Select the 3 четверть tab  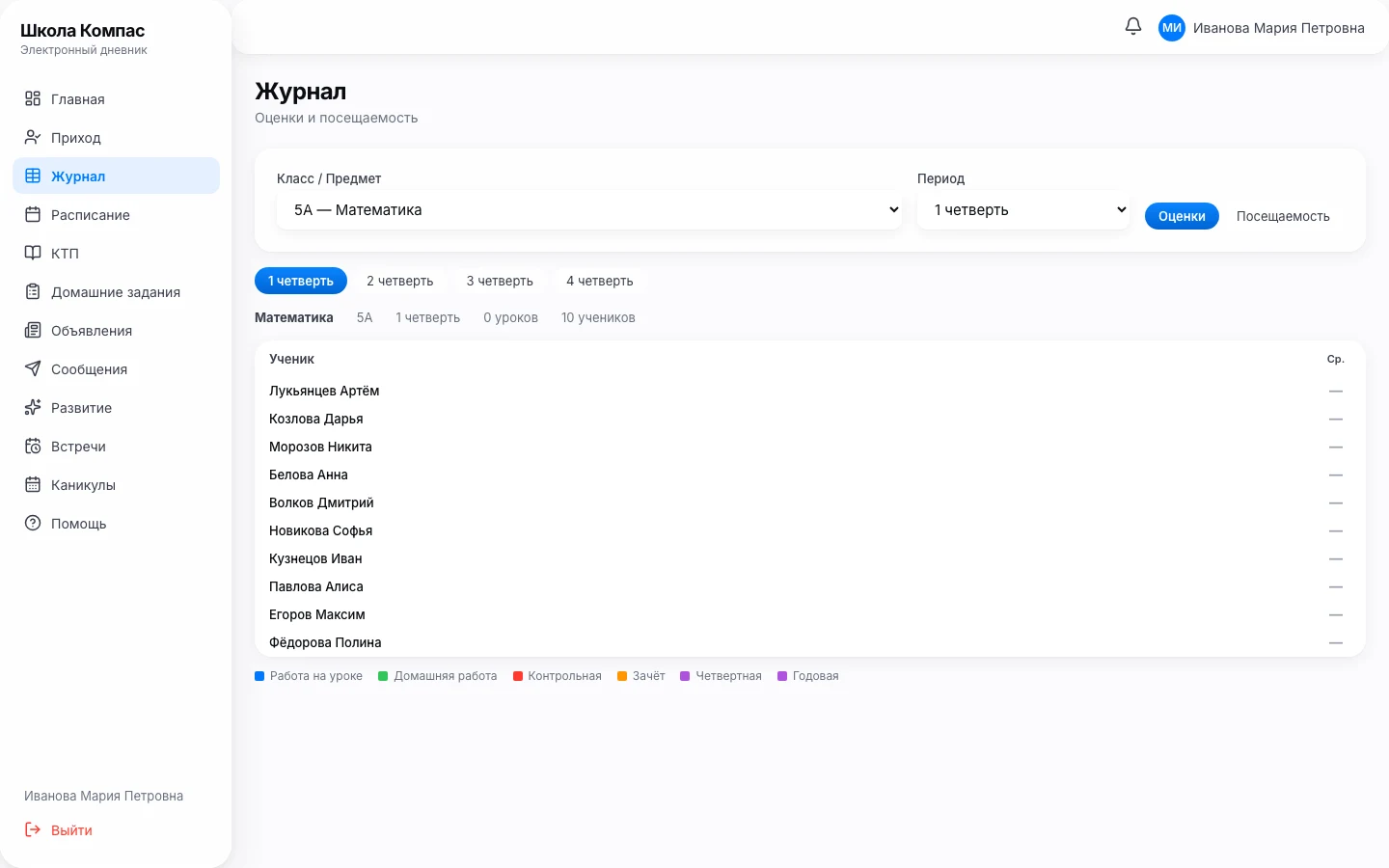pos(500,281)
